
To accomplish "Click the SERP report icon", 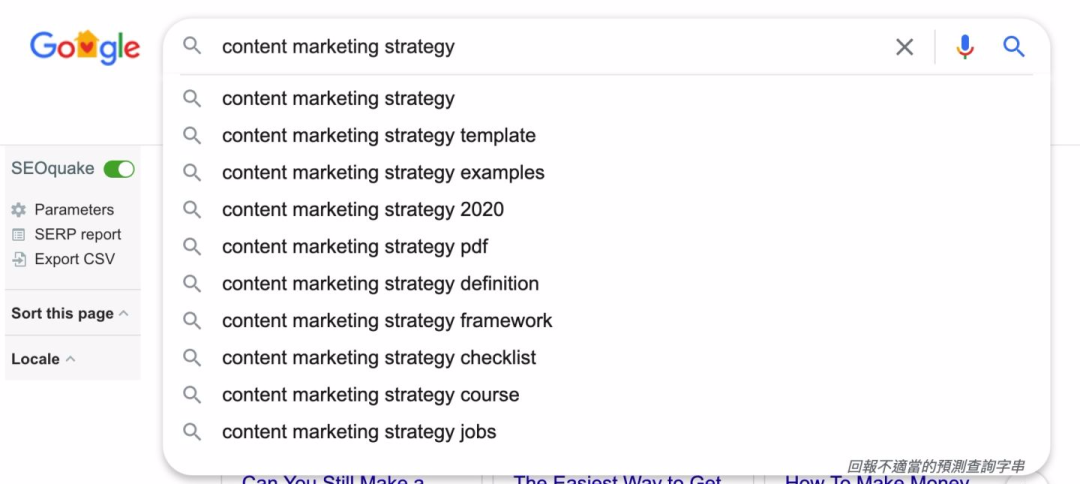I will (x=18, y=235).
